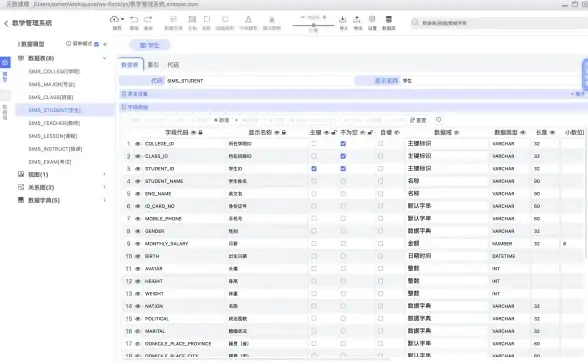The image size is (588, 363).
Task: Check the primary key box for GENDER
Action: (x=314, y=231)
